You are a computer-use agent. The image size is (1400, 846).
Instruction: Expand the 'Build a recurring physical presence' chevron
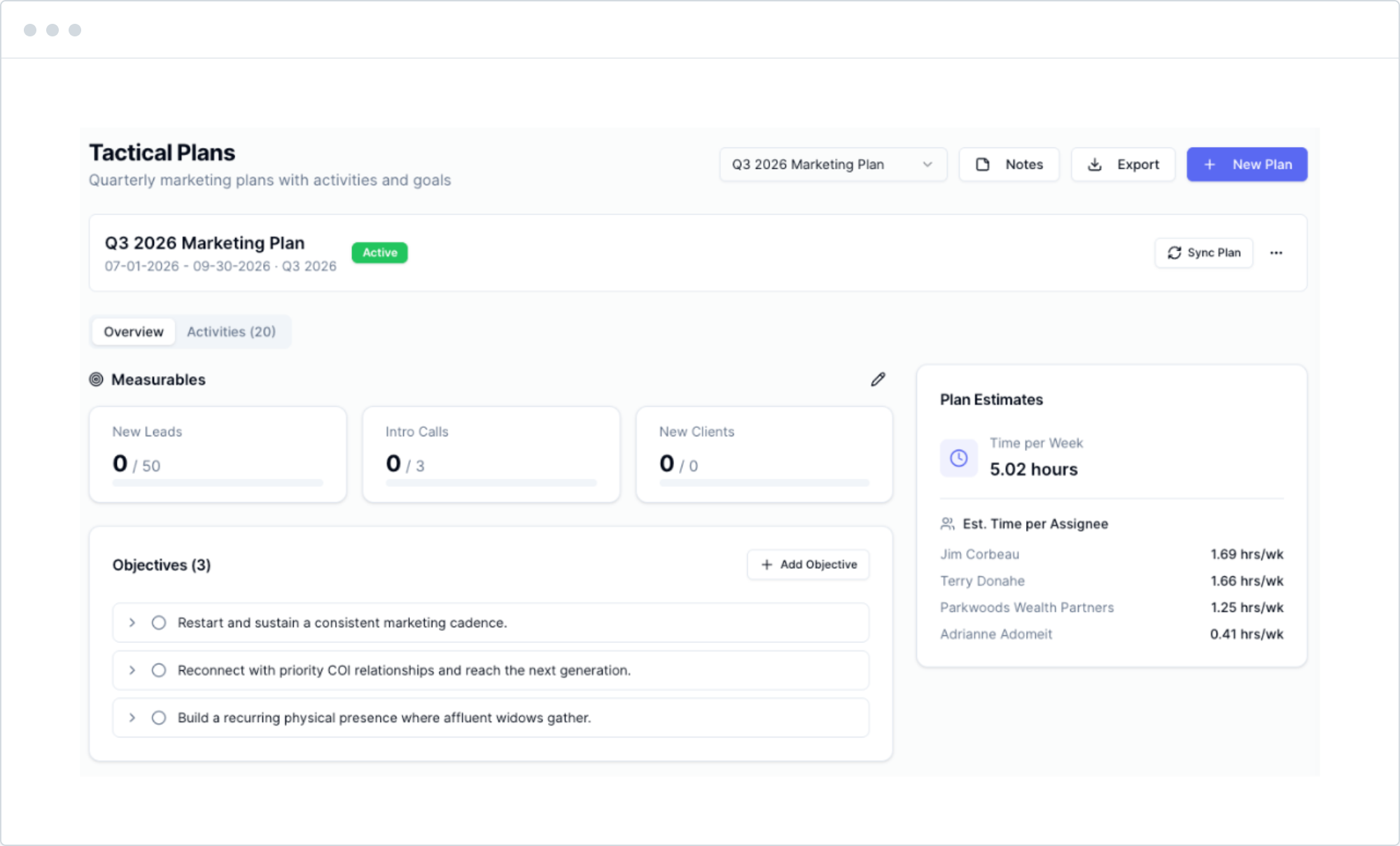point(132,718)
